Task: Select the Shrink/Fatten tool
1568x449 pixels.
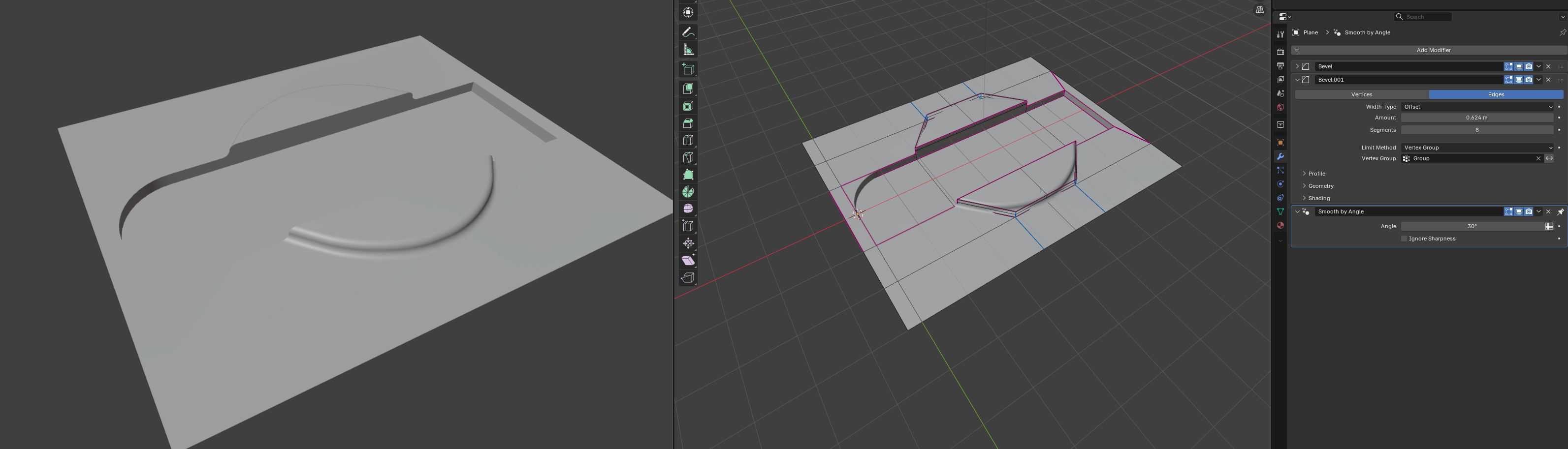Action: 688,243
